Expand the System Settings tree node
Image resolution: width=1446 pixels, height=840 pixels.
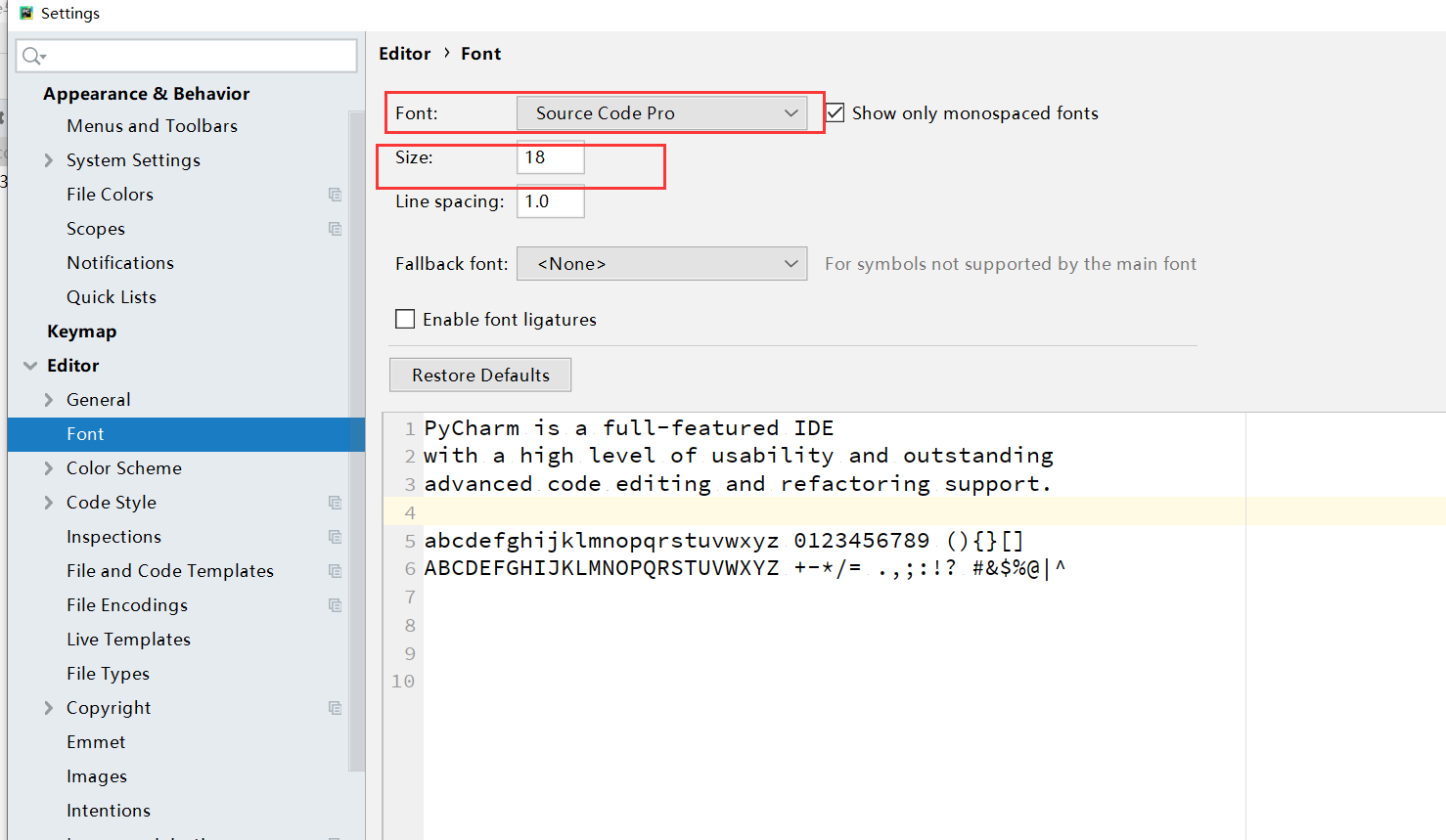(x=49, y=160)
